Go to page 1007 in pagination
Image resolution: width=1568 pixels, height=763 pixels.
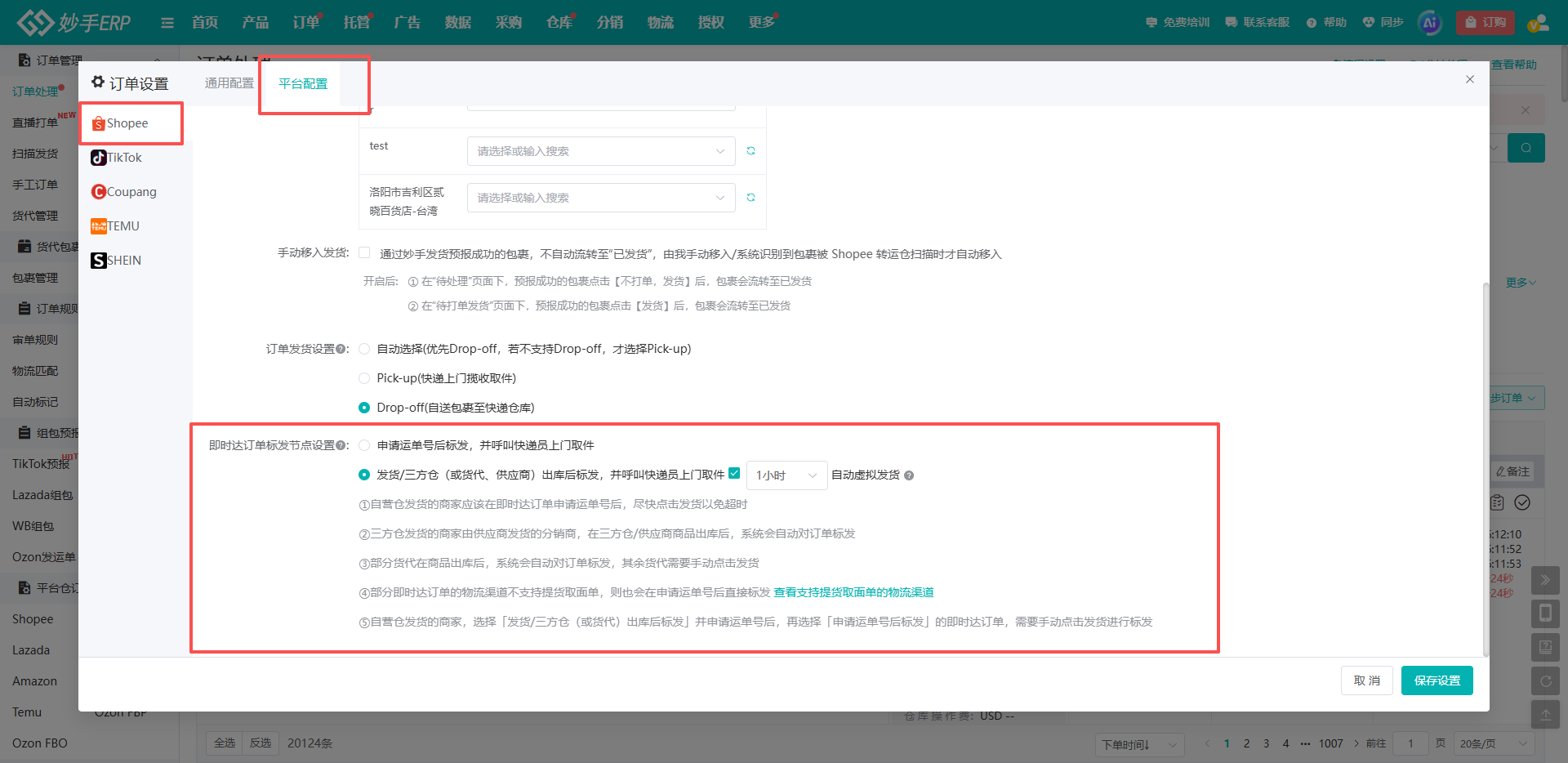pyautogui.click(x=1331, y=743)
